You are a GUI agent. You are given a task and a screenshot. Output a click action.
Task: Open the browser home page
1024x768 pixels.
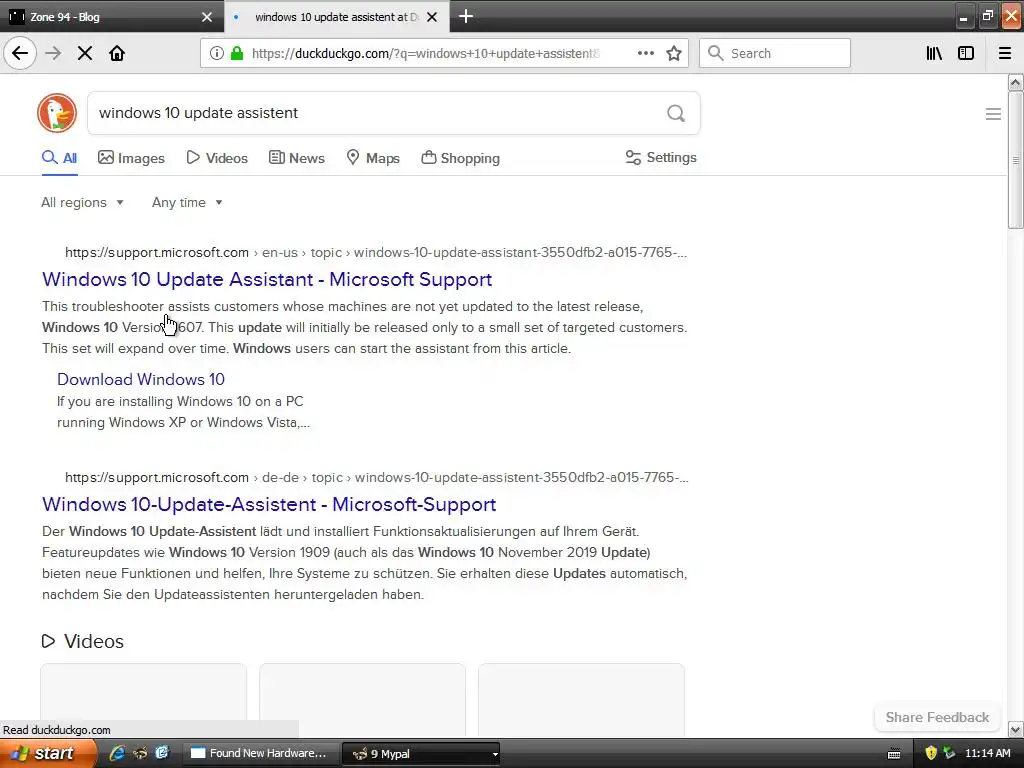(117, 53)
